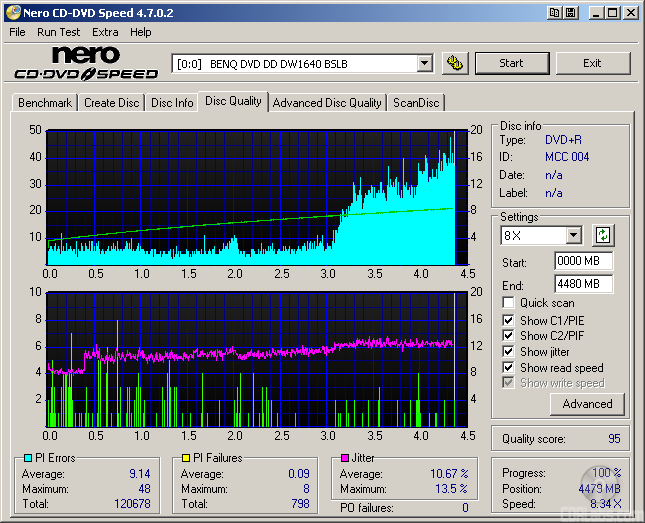Switch to the ScanDisc tab

[415, 103]
